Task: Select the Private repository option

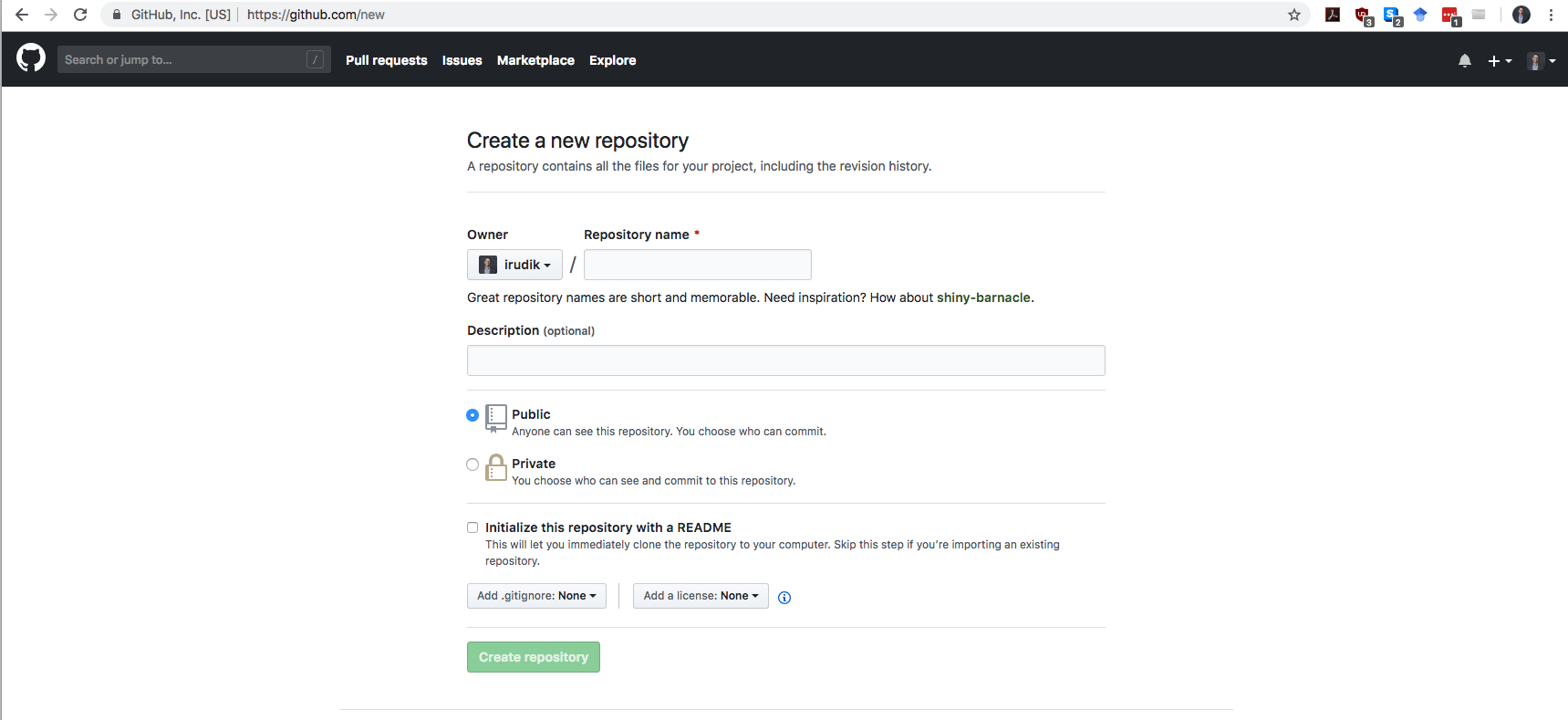Action: coord(472,464)
